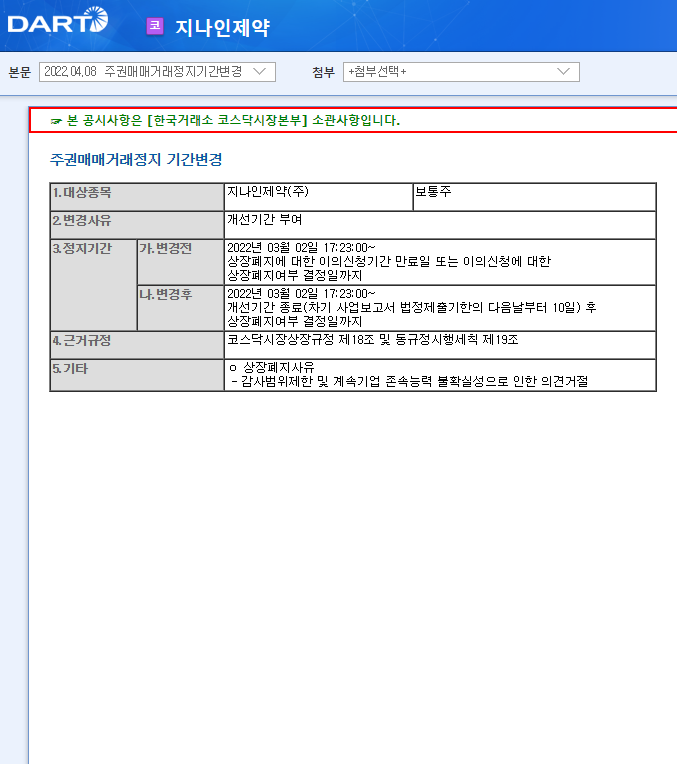Select the 지나인제약(주) table cell
Image resolution: width=677 pixels, height=764 pixels.
coord(318,197)
